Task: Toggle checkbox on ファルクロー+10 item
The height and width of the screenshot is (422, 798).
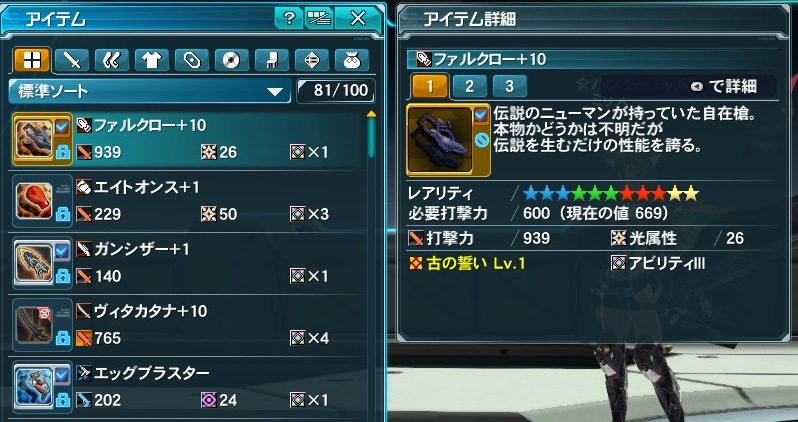Action: tap(62, 127)
